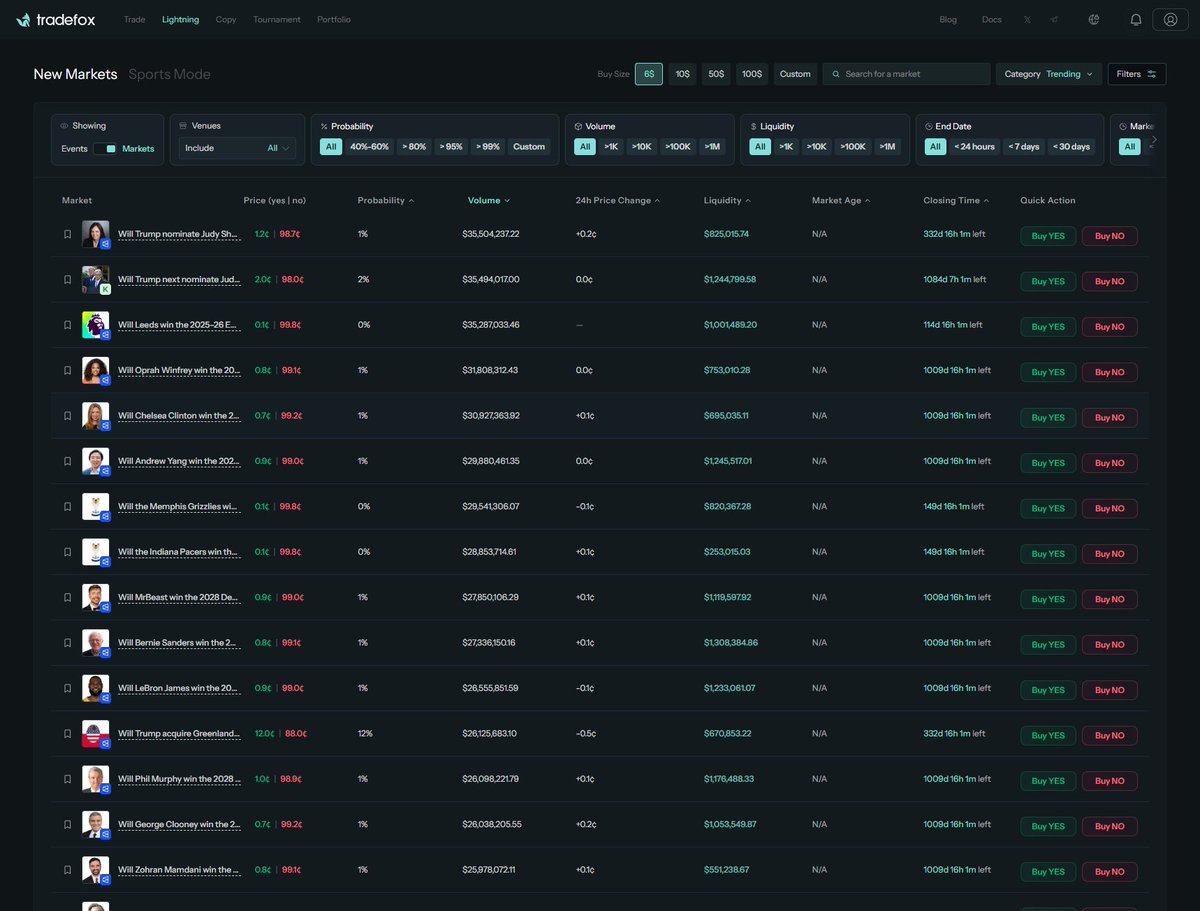The width and height of the screenshot is (1200, 911).
Task: Select the 40%-60% probability filter
Action: point(369,147)
